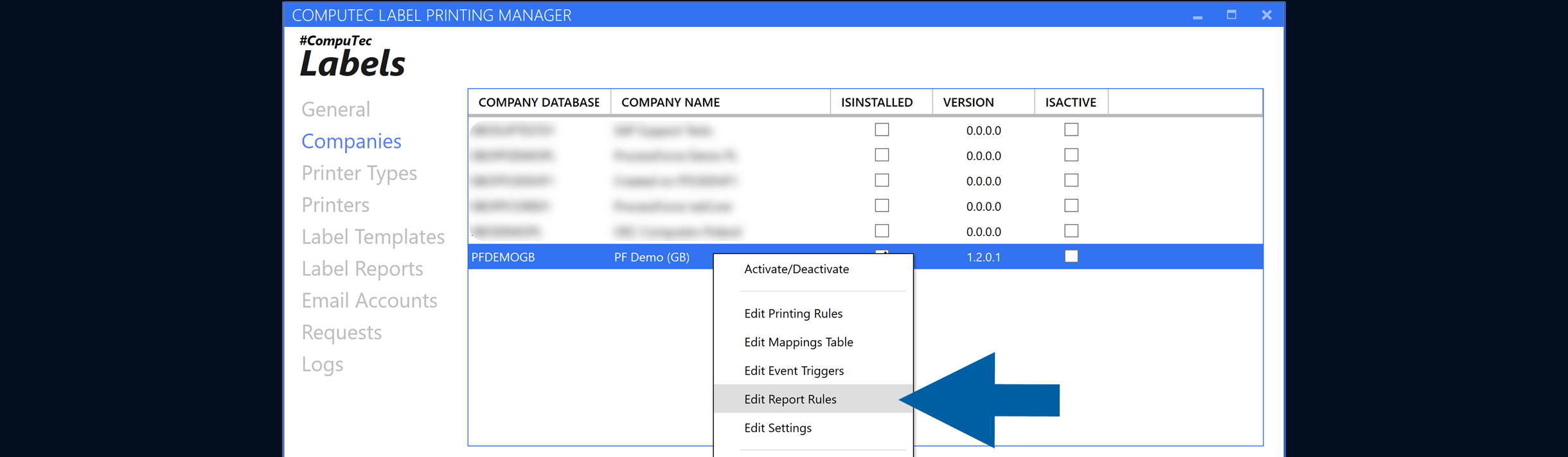Click the CompuTec Labels logo

352,57
